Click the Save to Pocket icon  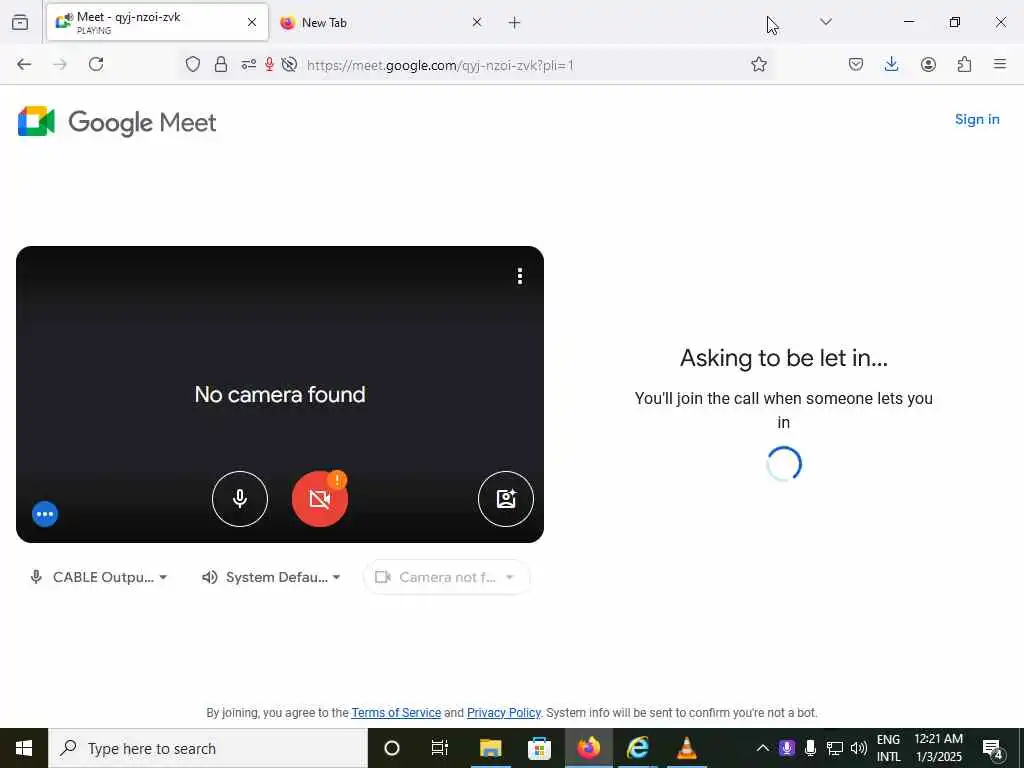(856, 64)
